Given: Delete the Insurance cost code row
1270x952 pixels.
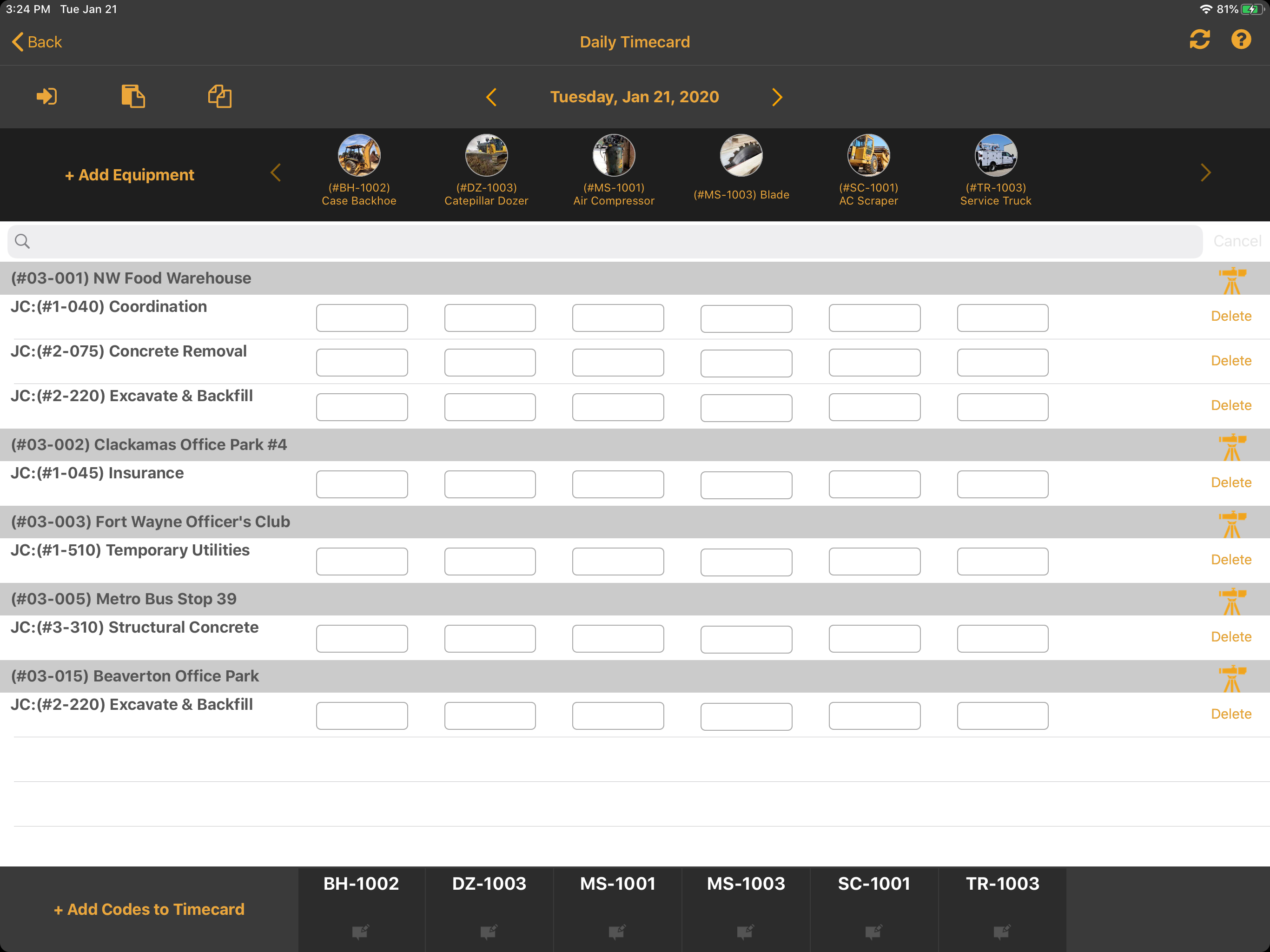Looking at the screenshot, I should [1231, 483].
